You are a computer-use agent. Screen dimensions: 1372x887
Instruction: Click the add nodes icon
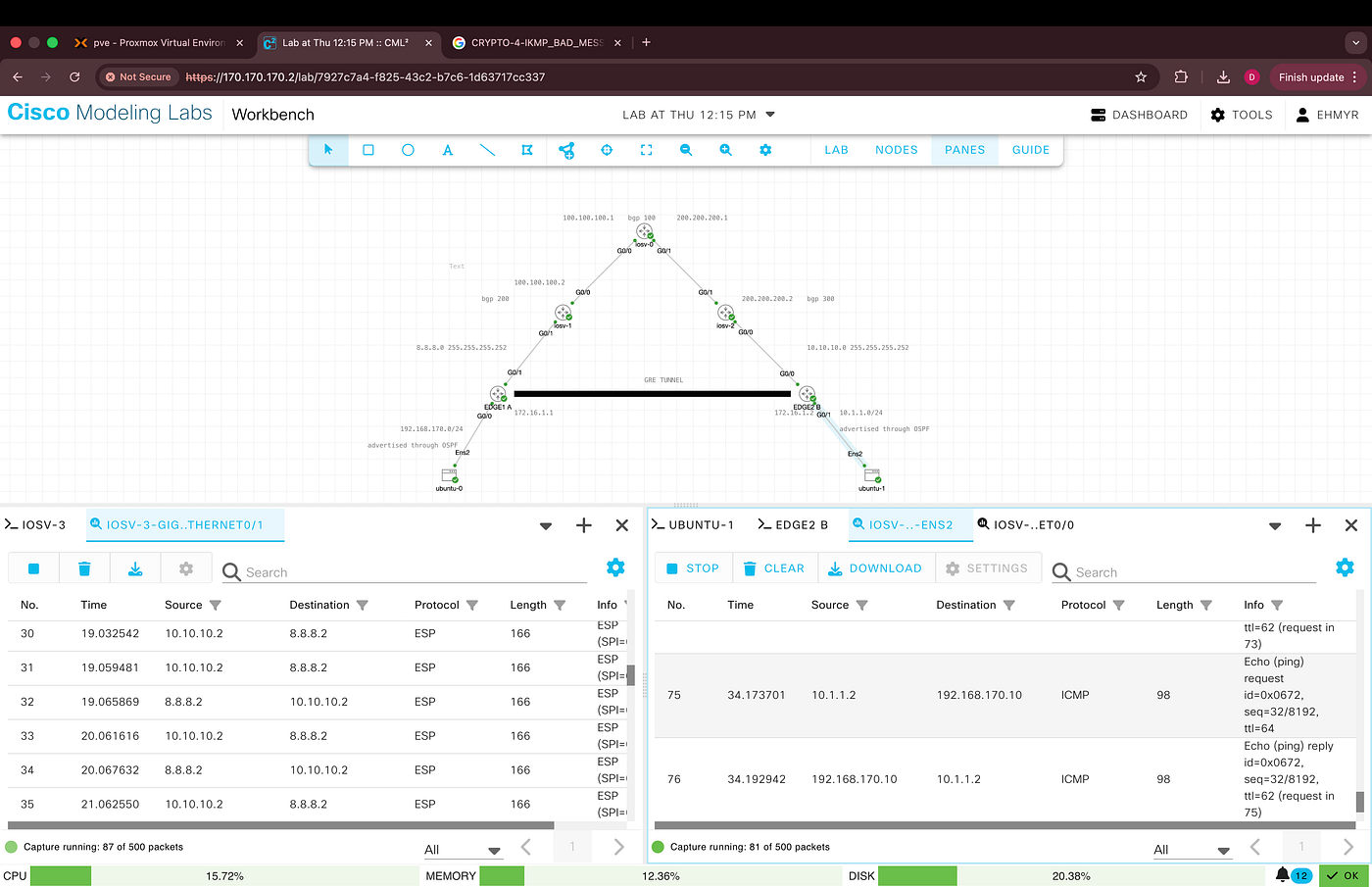(x=566, y=150)
